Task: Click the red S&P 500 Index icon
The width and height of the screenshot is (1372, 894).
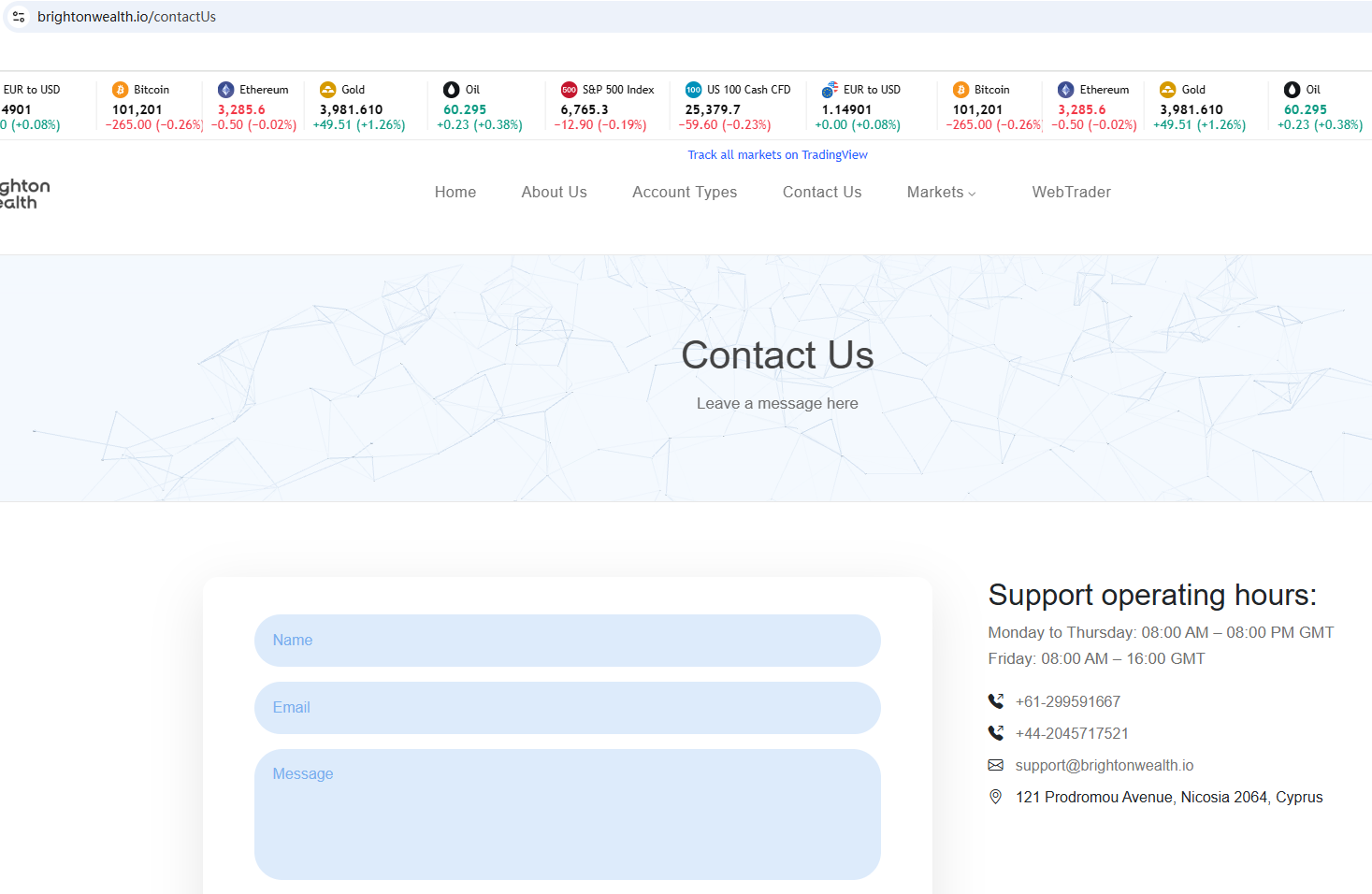Action: point(569,90)
